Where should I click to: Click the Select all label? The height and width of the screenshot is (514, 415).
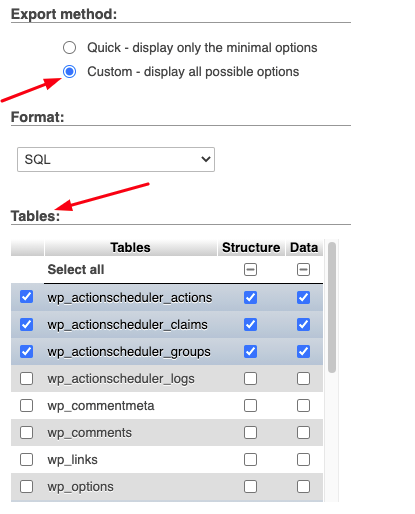(x=76, y=269)
